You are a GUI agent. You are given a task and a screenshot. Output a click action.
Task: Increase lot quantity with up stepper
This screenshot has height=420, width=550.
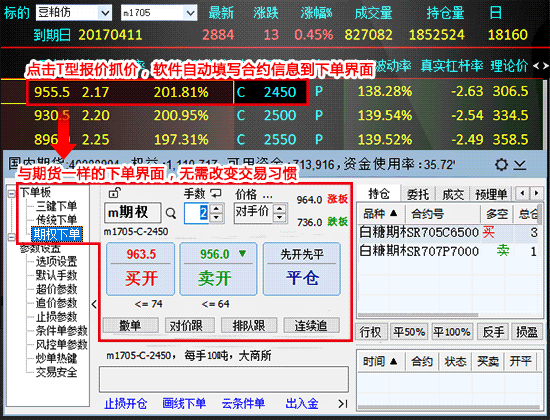[x=216, y=209]
